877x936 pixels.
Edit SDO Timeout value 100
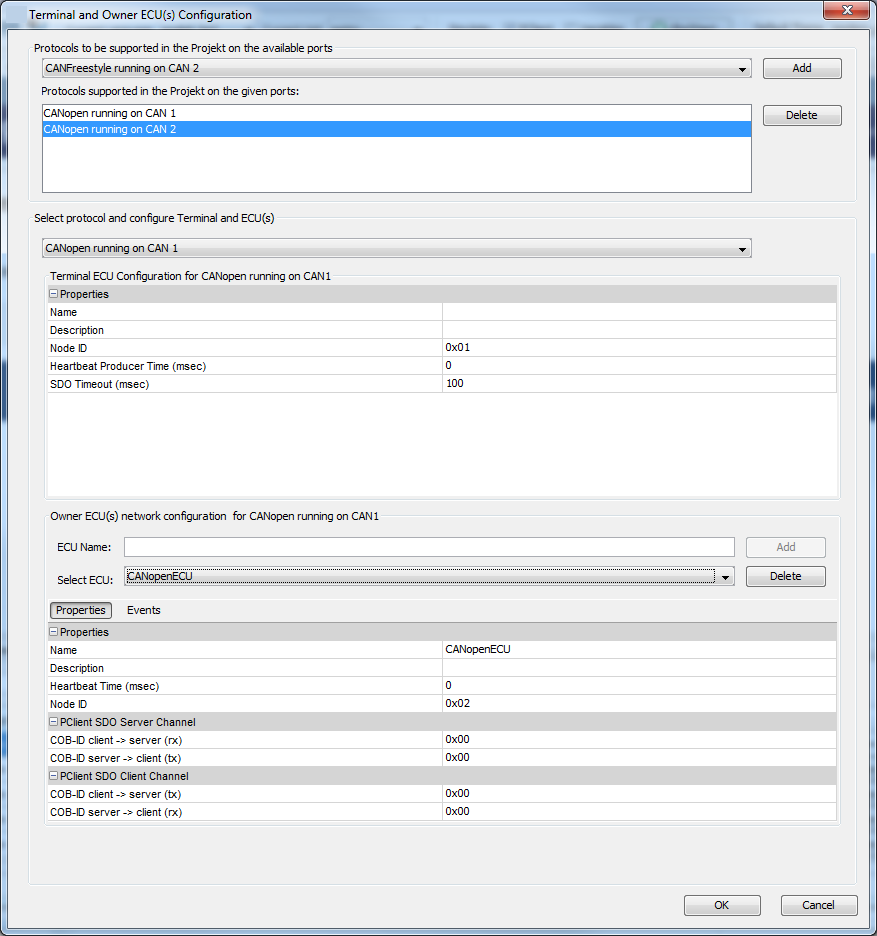pos(638,384)
